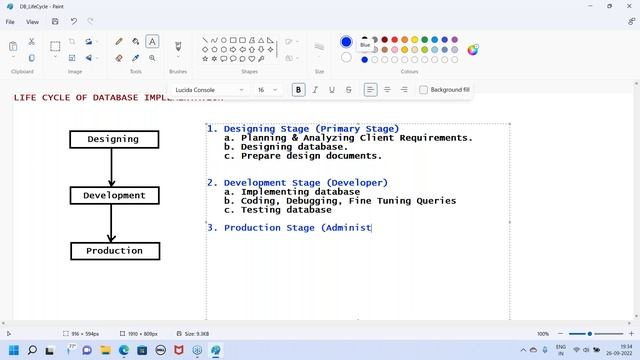This screenshot has width=640, height=360.
Task: Click the zoom in plus button
Action: tap(631, 334)
